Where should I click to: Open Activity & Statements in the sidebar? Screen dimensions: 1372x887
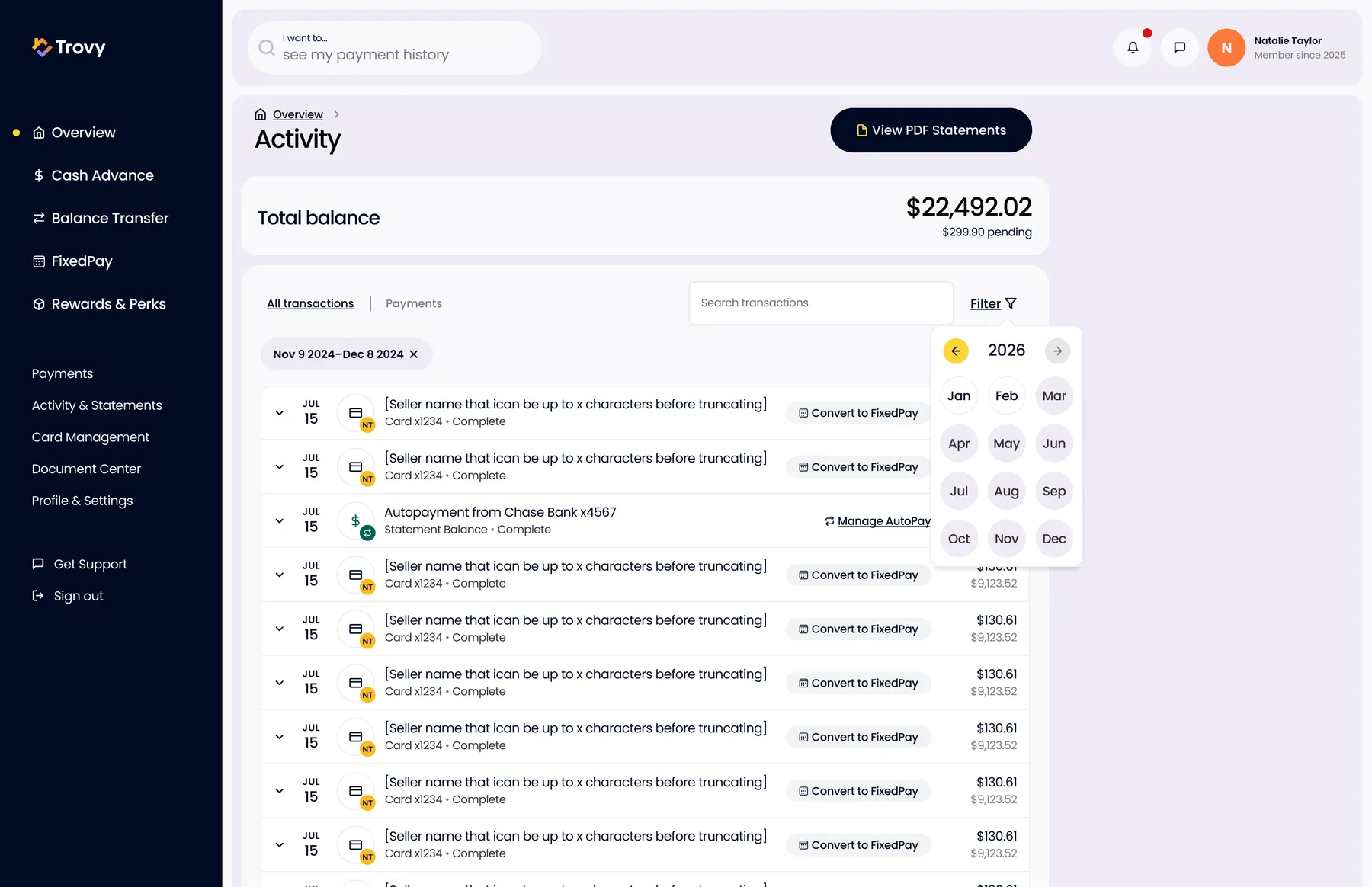tap(97, 405)
